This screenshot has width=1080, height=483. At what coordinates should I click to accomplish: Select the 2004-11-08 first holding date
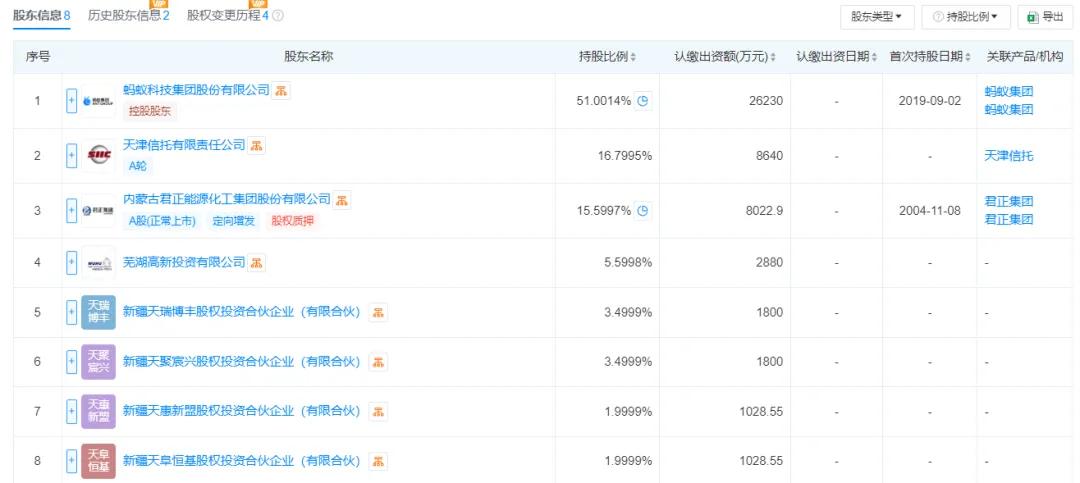[930, 211]
